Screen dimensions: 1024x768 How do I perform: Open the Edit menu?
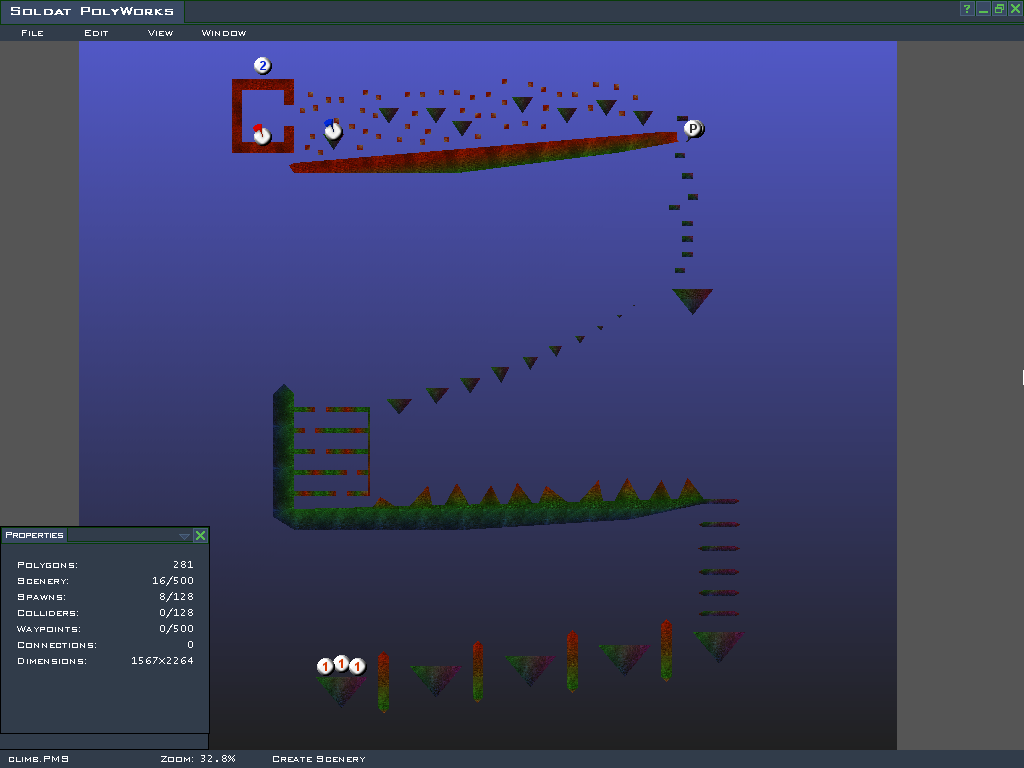[x=96, y=33]
